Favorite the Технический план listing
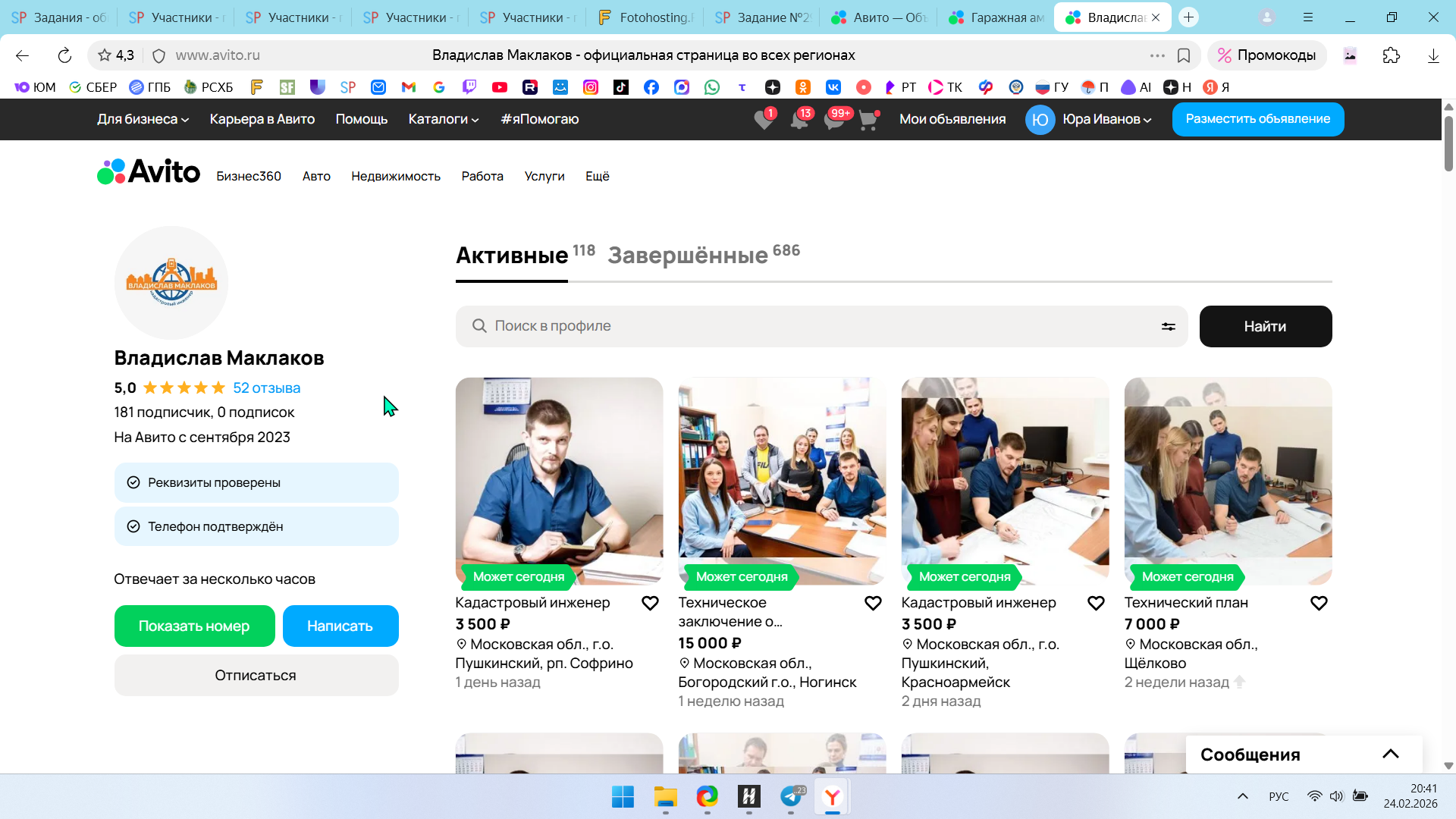The height and width of the screenshot is (819, 1456). pyautogui.click(x=1319, y=604)
